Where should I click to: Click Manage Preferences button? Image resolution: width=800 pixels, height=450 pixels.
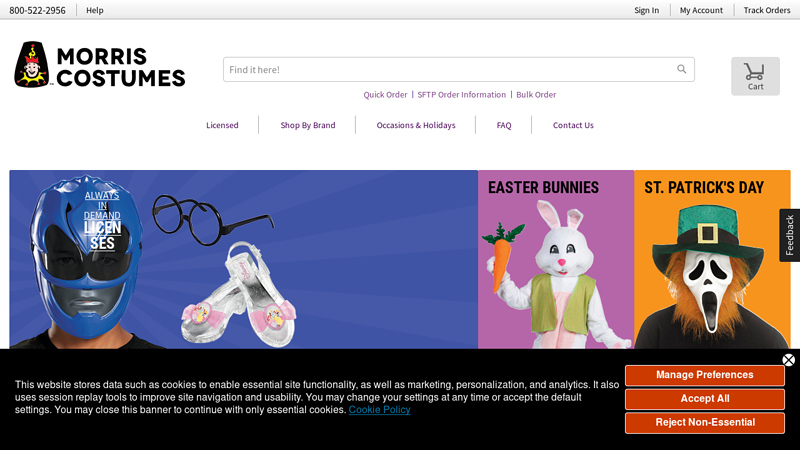tap(704, 375)
